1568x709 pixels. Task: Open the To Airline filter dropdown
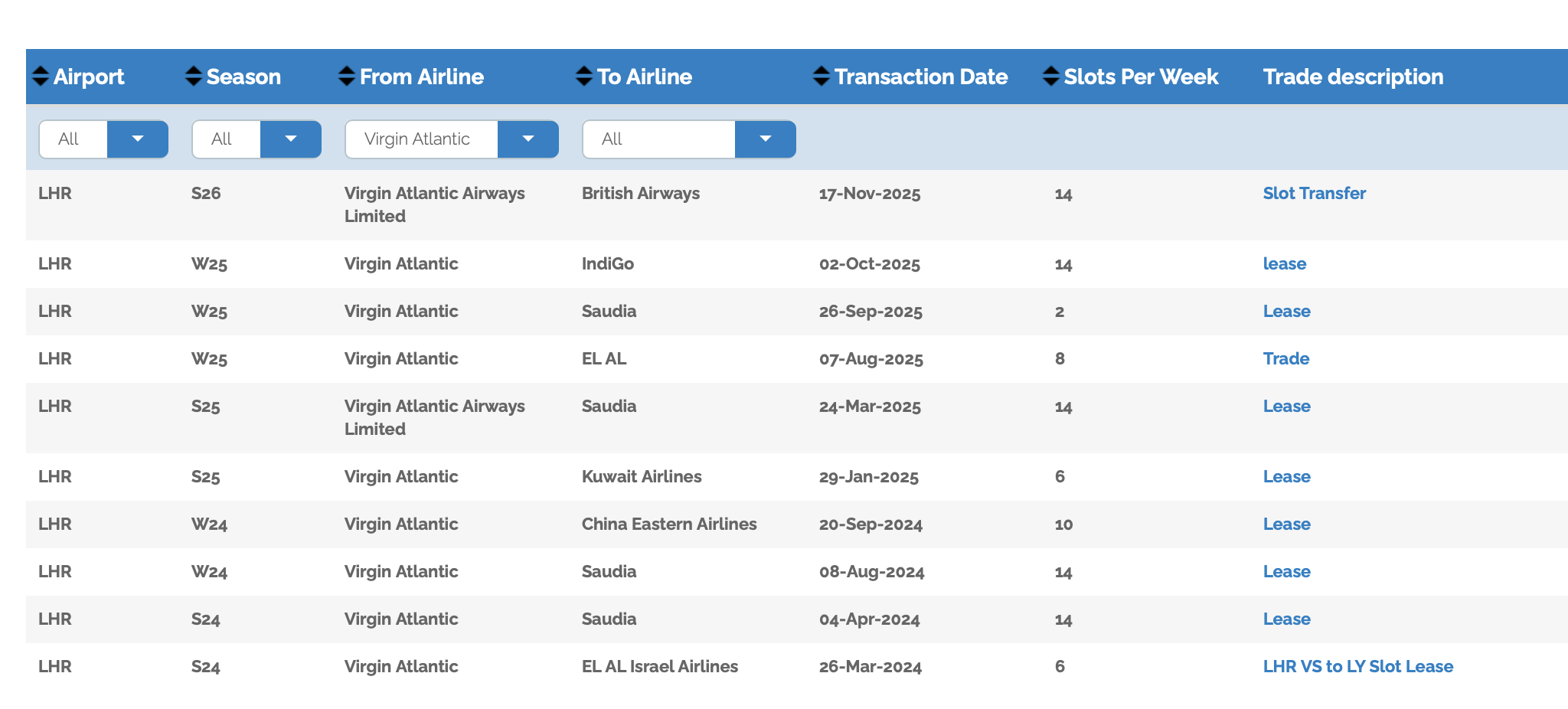[766, 139]
